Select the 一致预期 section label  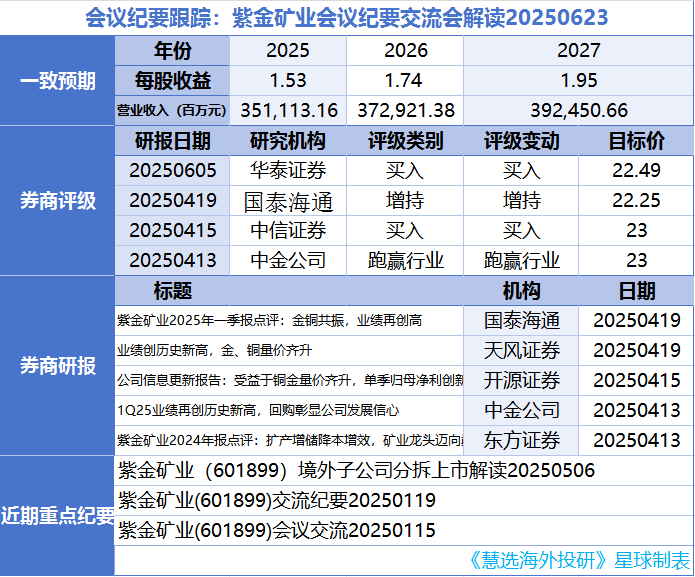tap(58, 81)
